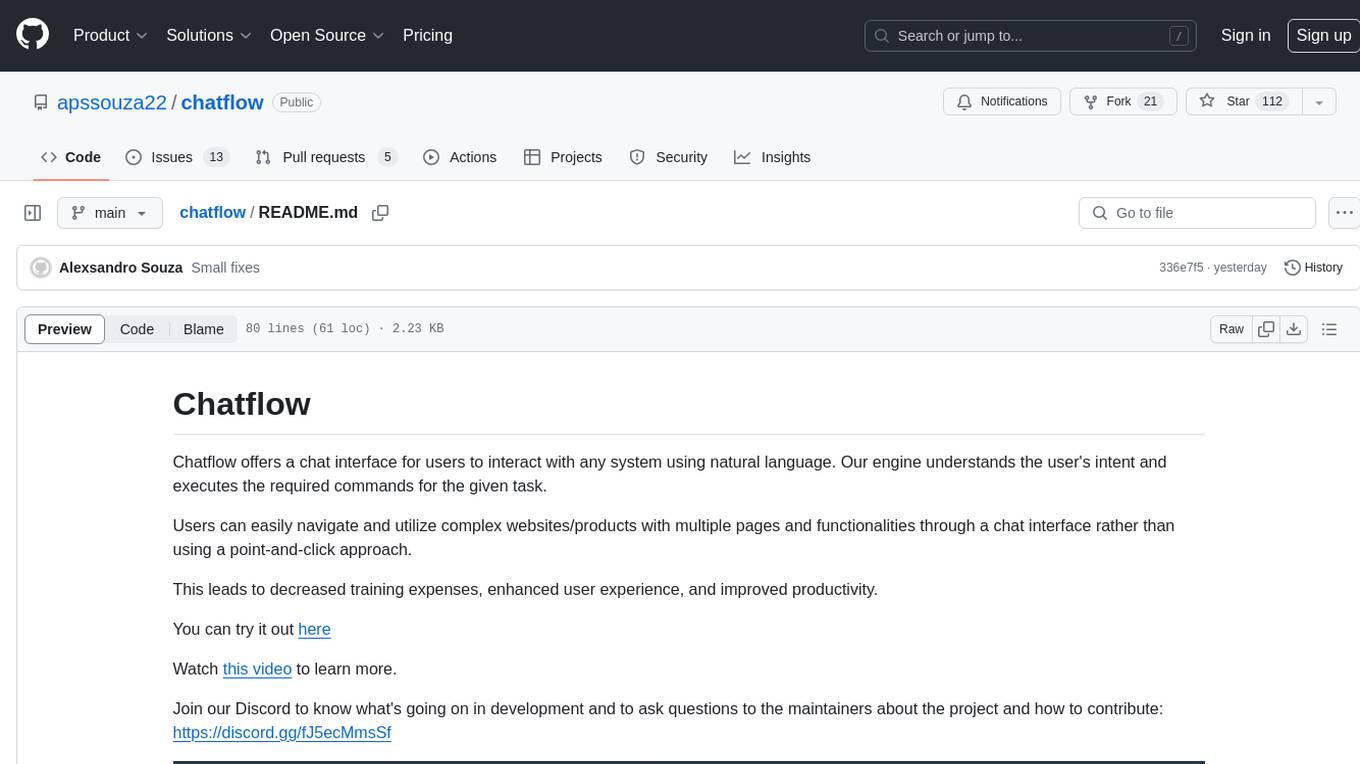
Task: Open the Small fixes commit message
Action: click(x=225, y=267)
